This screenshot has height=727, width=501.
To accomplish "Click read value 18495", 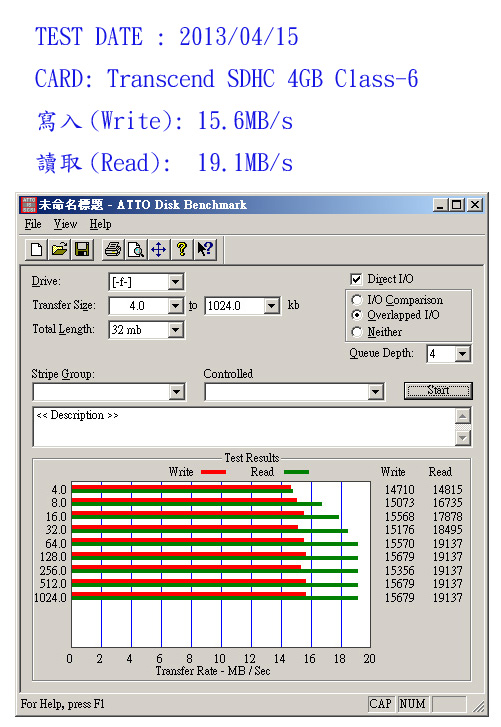I will click(448, 529).
